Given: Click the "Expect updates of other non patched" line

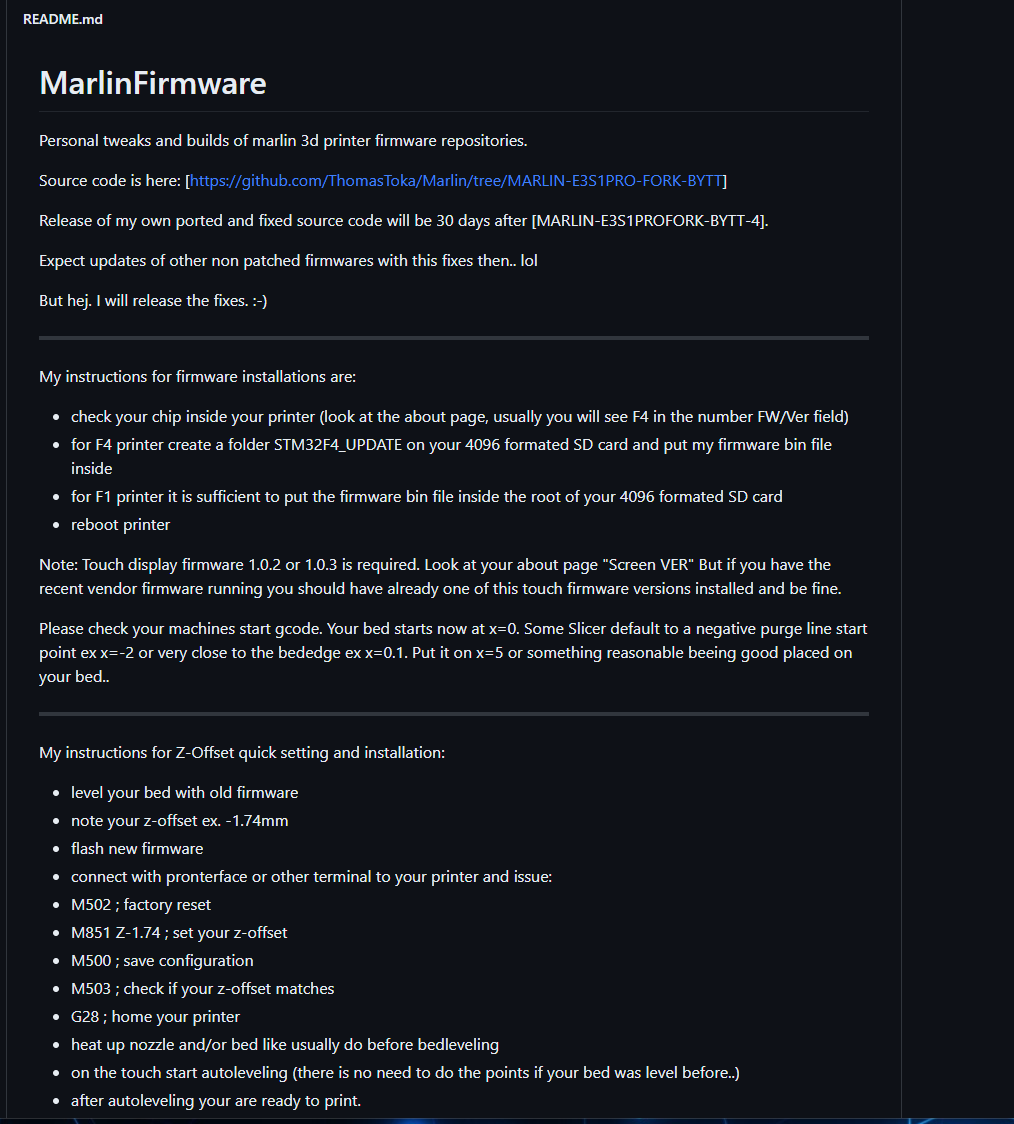Looking at the screenshot, I should 288,261.
